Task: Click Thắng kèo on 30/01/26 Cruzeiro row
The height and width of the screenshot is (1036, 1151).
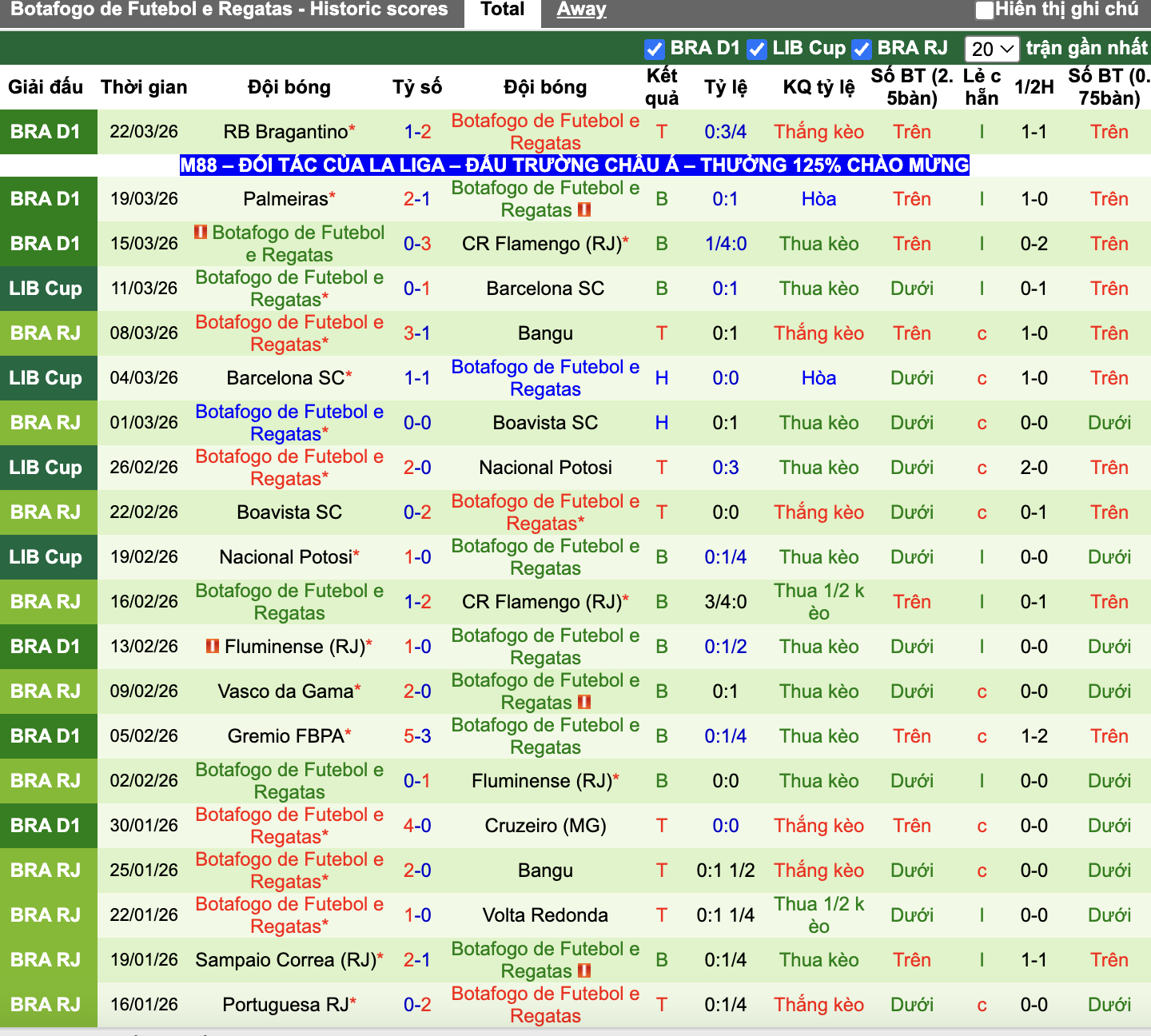Action: pos(818,826)
